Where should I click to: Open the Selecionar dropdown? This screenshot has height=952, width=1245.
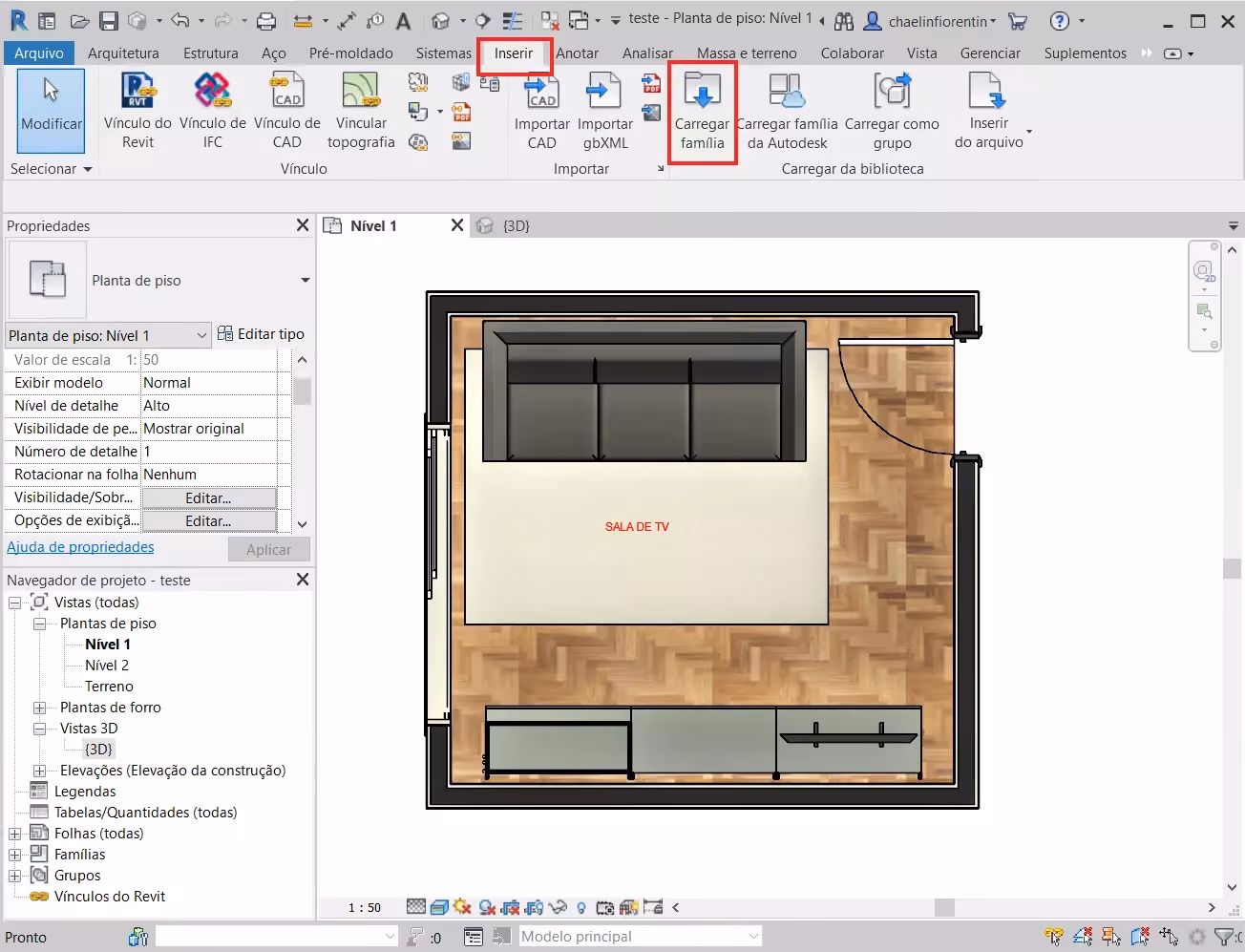pyautogui.click(x=51, y=169)
